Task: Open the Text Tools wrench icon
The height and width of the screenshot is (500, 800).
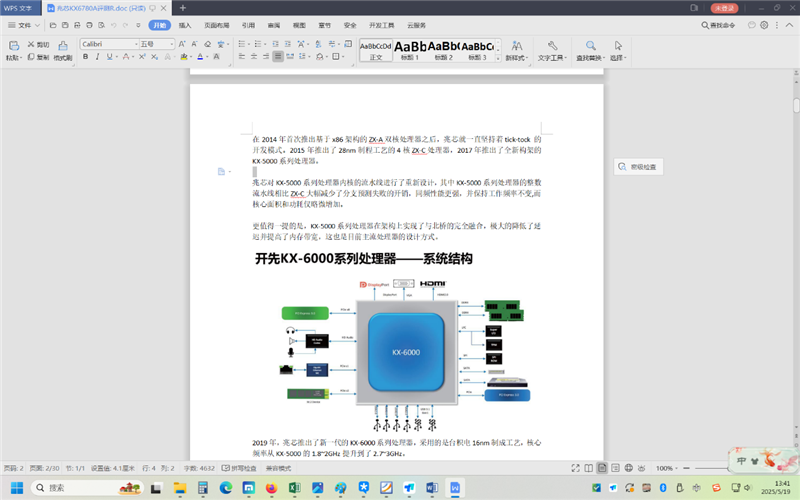Action: pos(553,45)
